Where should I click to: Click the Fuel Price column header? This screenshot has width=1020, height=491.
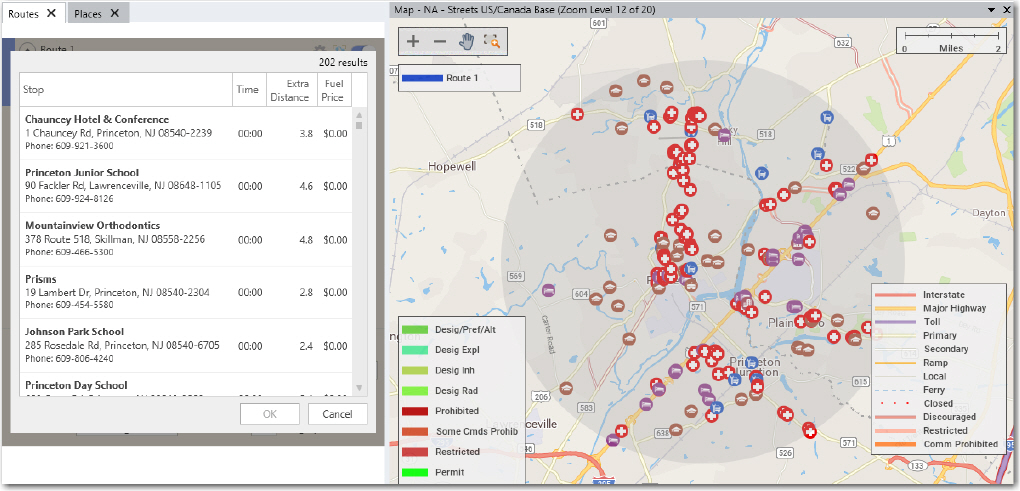coord(332,90)
